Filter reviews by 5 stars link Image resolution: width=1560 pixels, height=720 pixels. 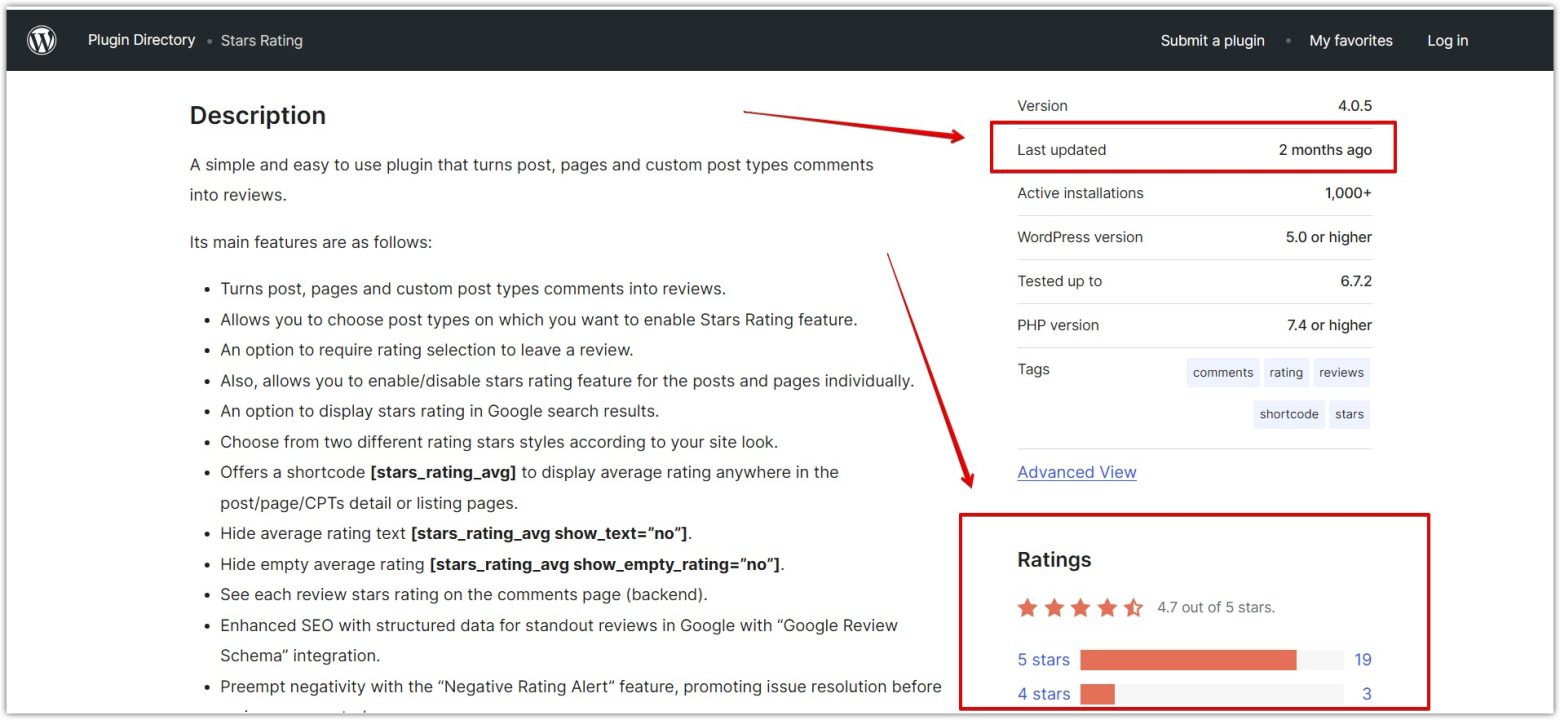[1043, 660]
